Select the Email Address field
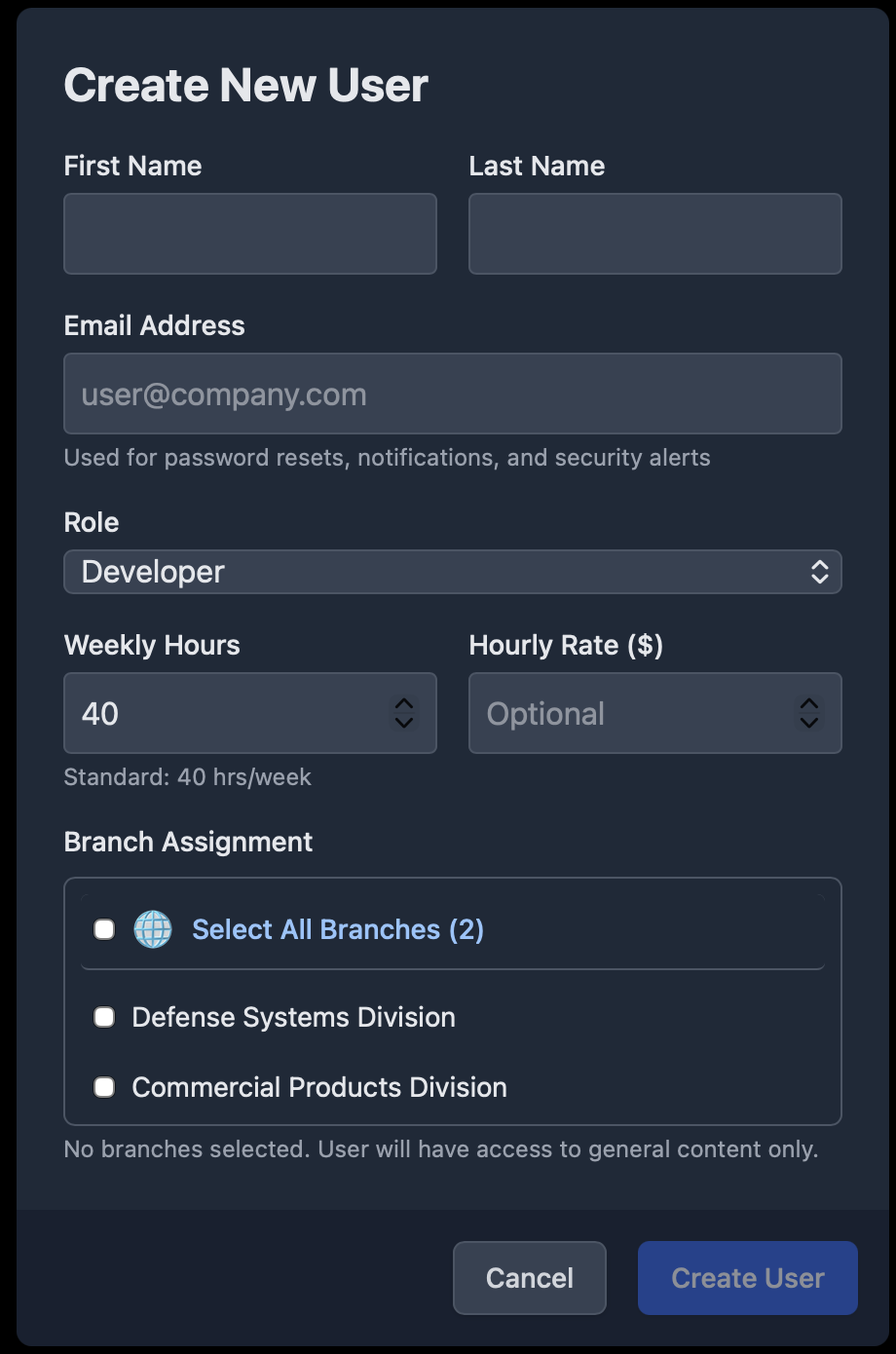Viewport: 896px width, 1354px height. pos(452,394)
